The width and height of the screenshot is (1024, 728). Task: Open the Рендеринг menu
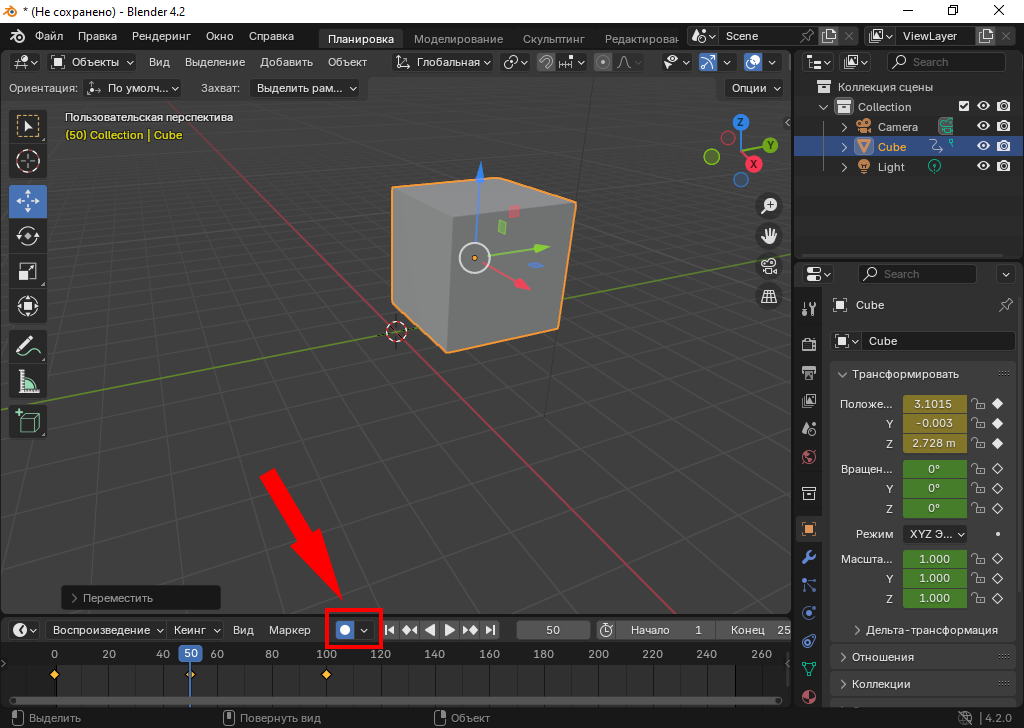point(161,36)
